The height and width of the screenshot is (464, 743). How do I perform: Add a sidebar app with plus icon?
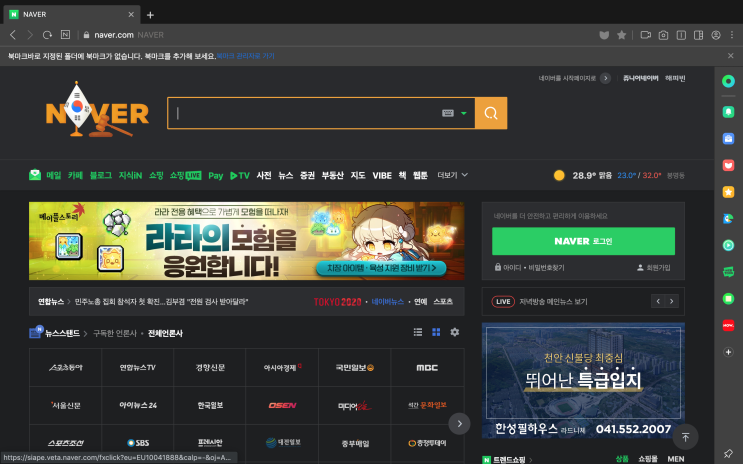pos(728,352)
